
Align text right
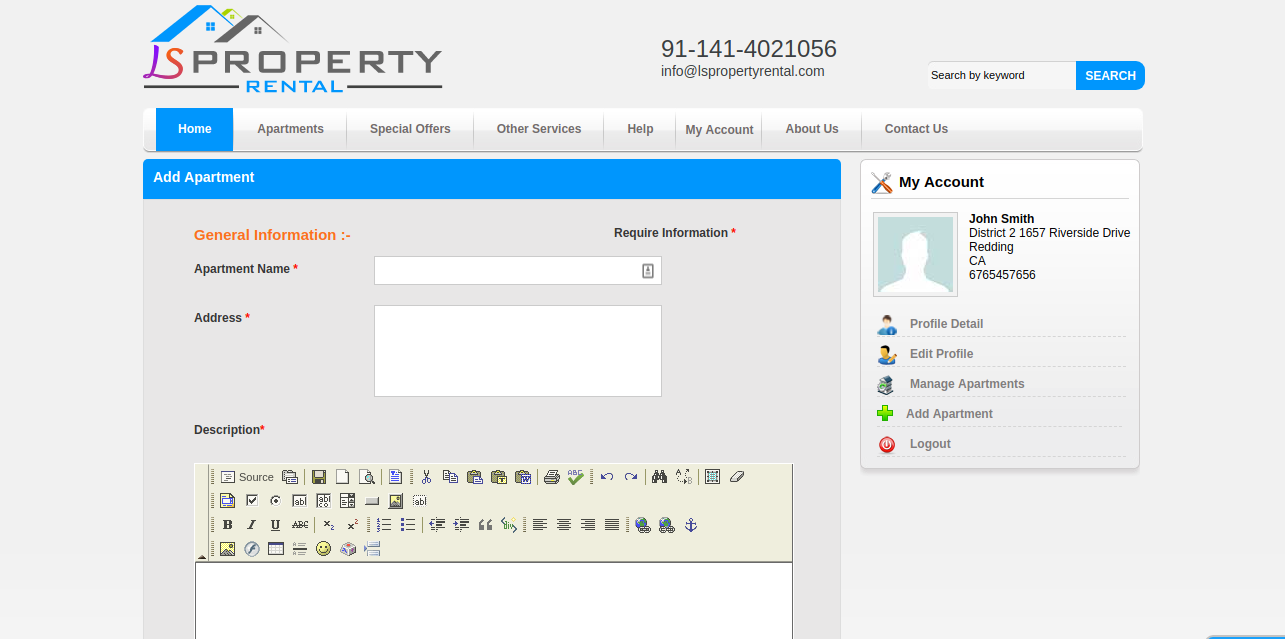588,525
